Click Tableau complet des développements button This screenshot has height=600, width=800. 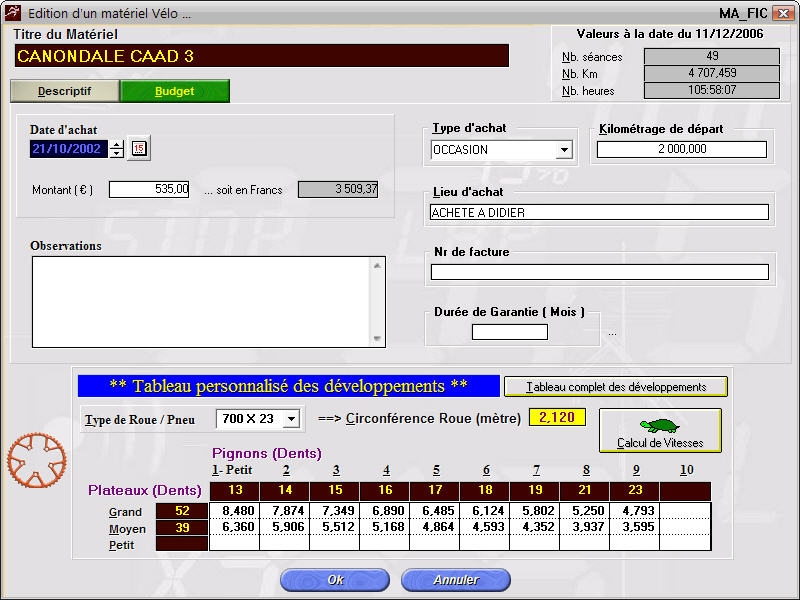616,387
